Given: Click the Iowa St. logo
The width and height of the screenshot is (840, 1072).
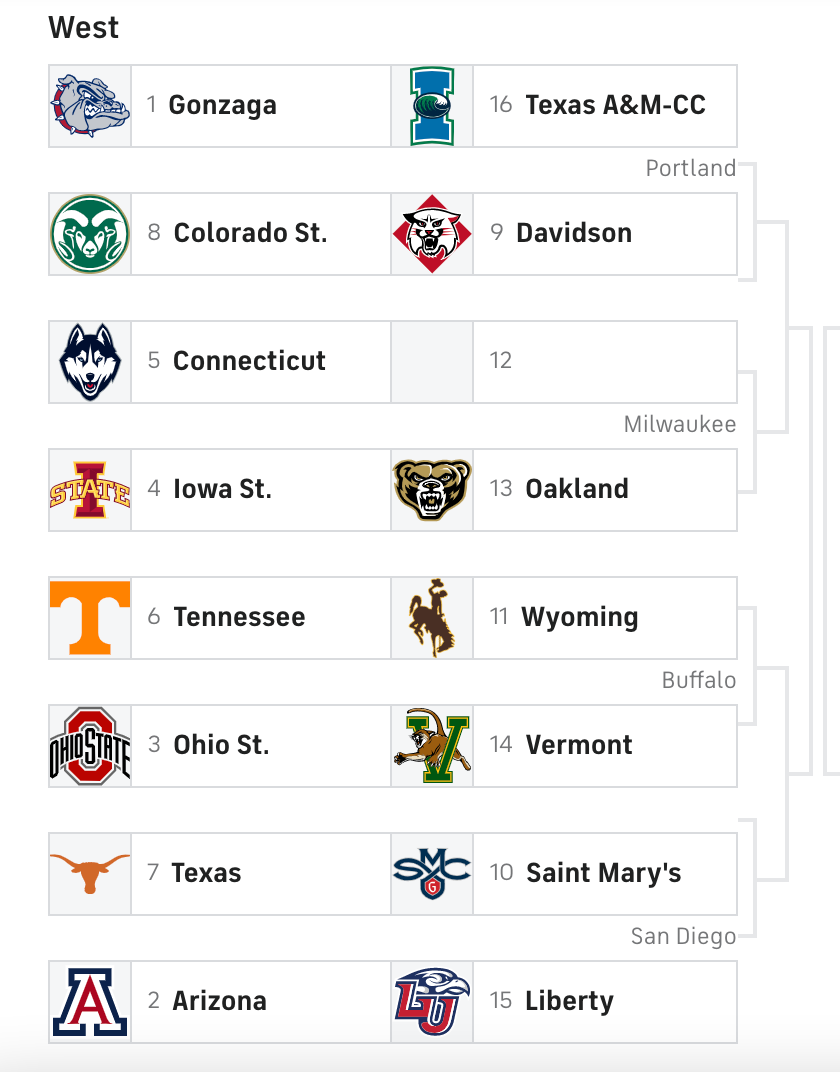Looking at the screenshot, I should point(90,490).
